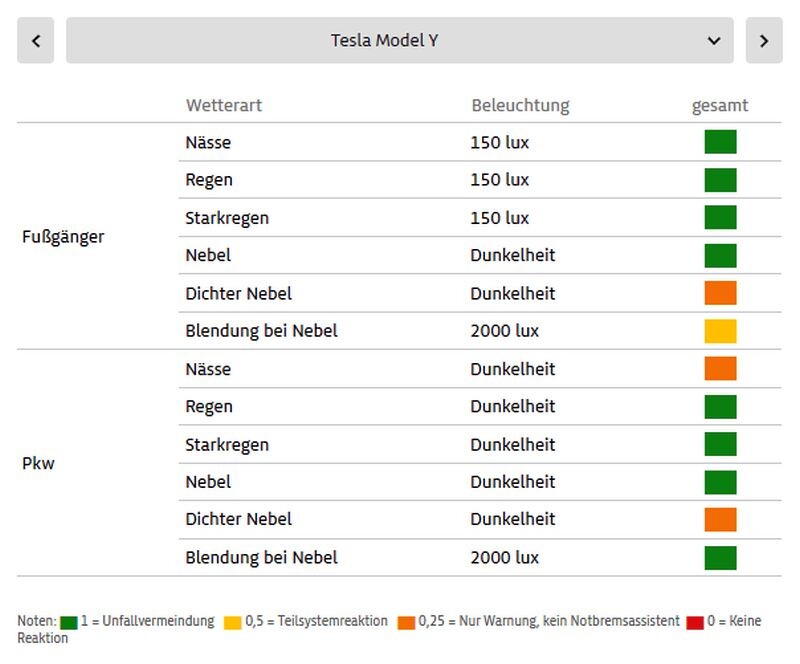This screenshot has width=800, height=664.
Task: Select the Pkw row group label
Action: click(38, 464)
